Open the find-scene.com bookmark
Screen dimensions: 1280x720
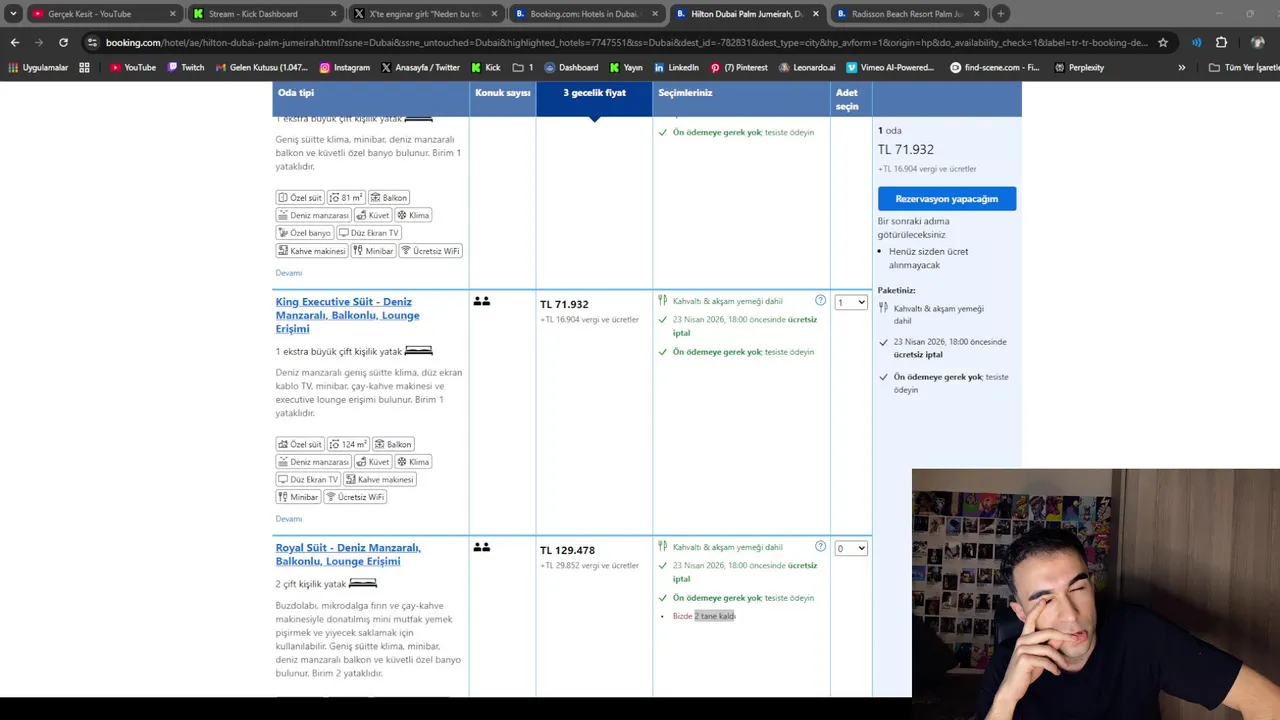pyautogui.click(x=994, y=67)
